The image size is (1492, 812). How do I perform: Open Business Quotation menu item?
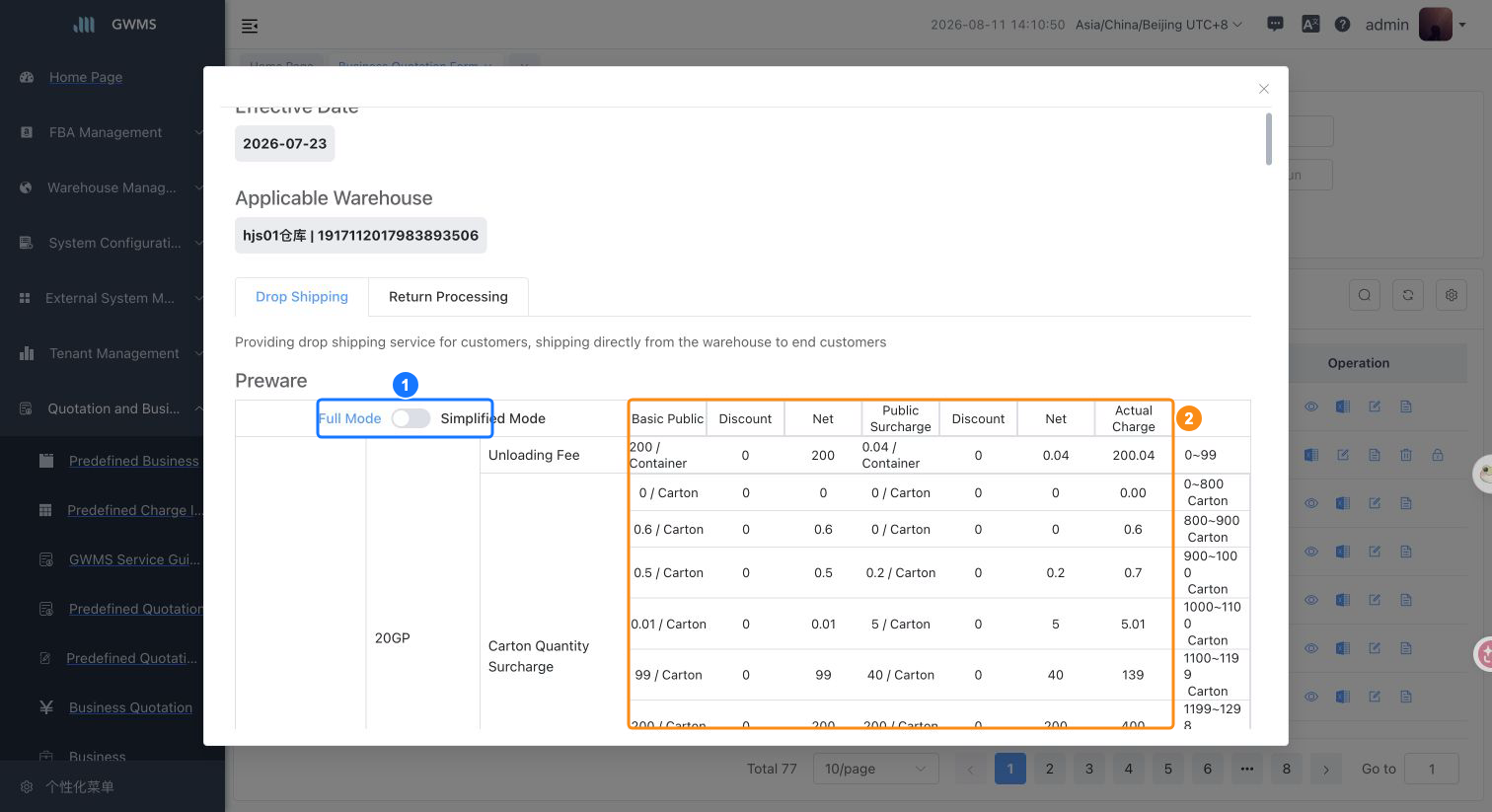[x=130, y=707]
